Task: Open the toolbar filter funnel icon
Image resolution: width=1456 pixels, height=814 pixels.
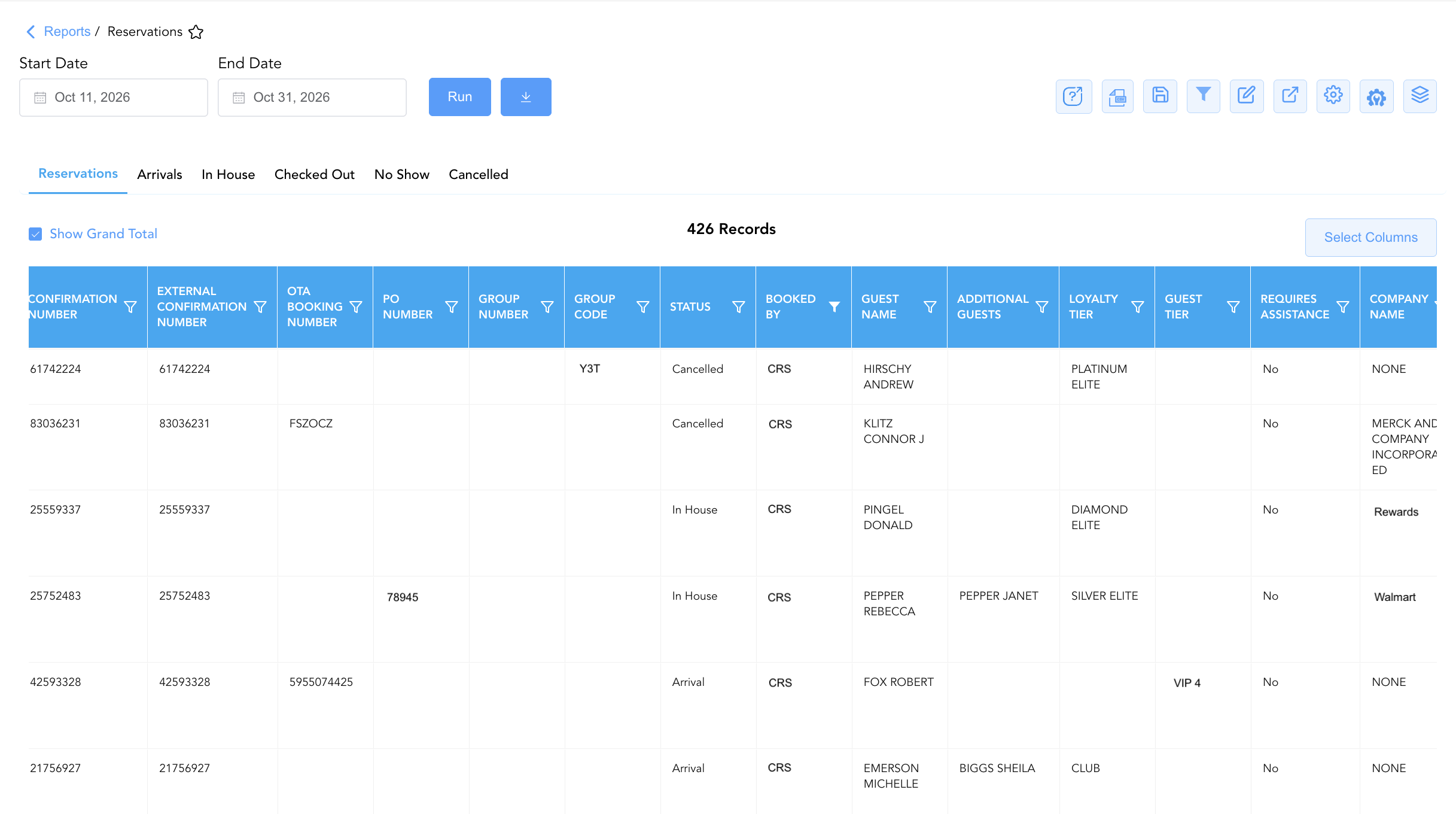Action: click(1204, 96)
